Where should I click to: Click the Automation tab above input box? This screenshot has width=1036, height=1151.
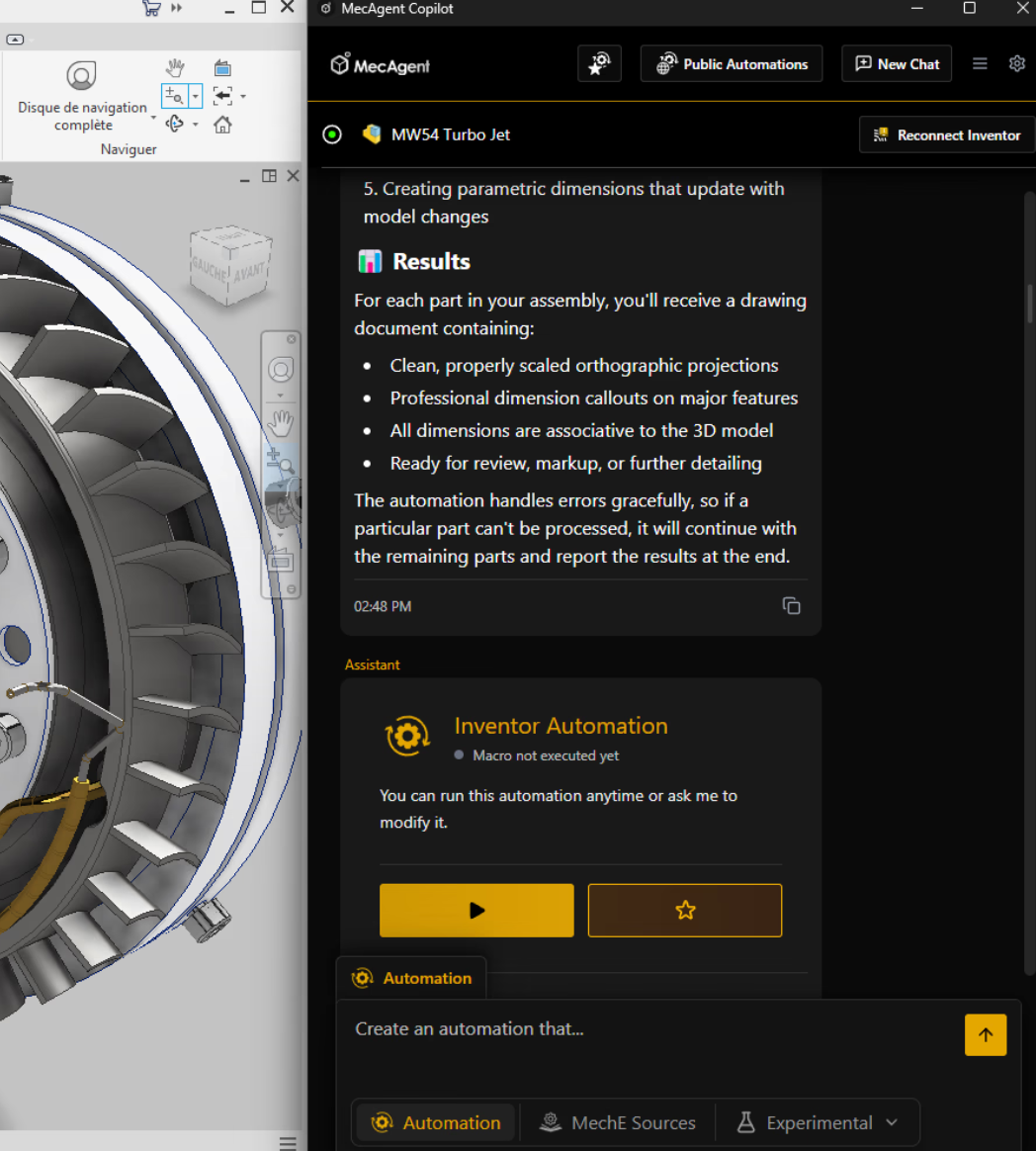411,978
